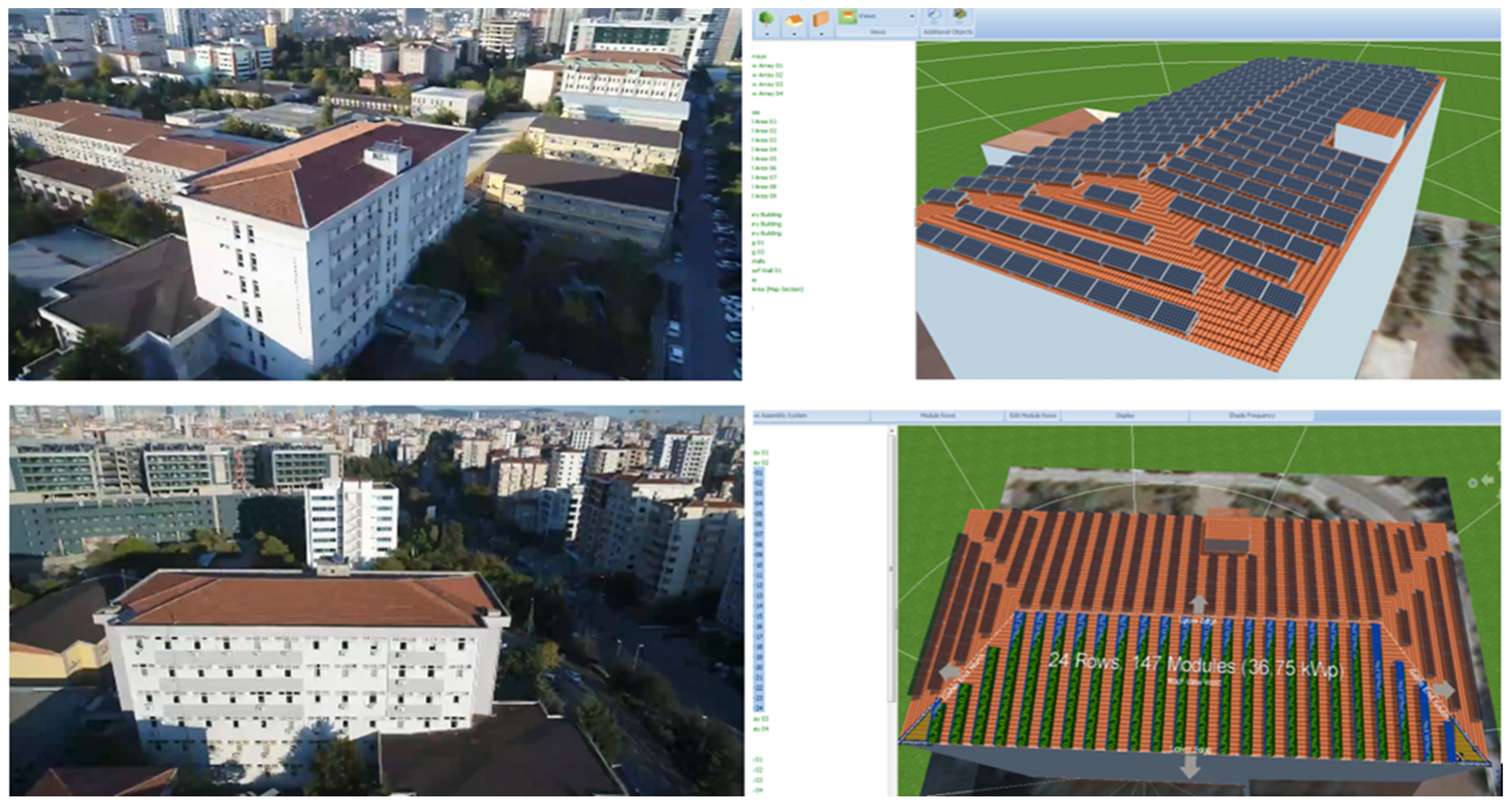
Task: Select 'Array 03' in the upper object tree
Action: tap(767, 85)
